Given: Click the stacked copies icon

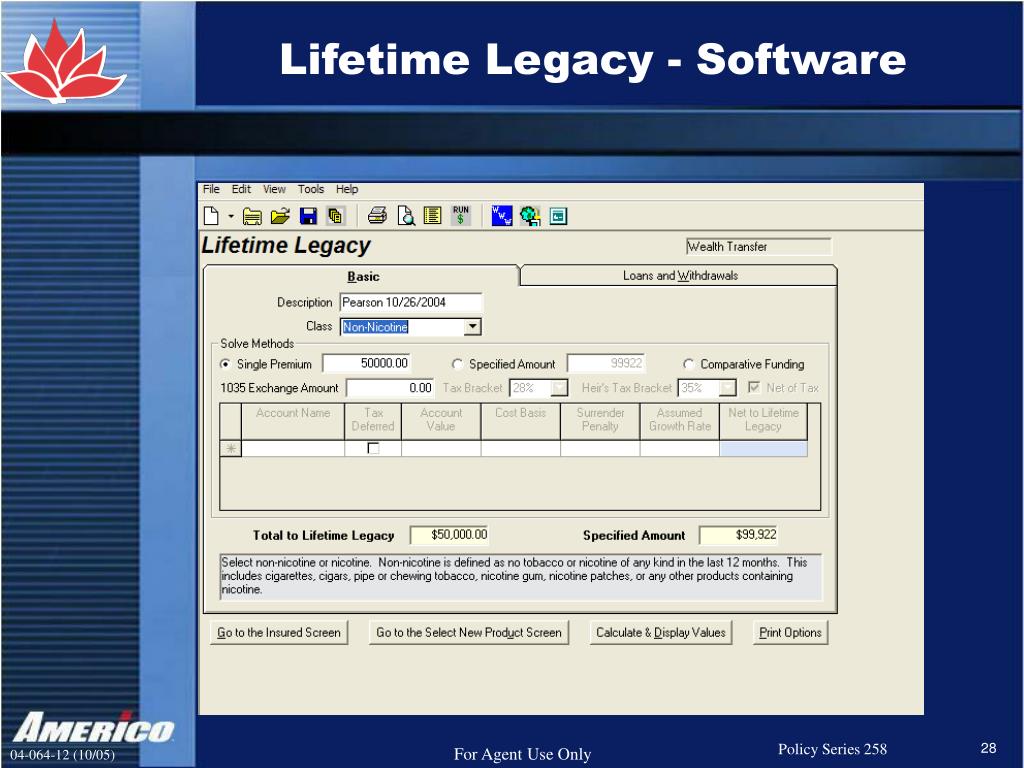Looking at the screenshot, I should point(335,216).
